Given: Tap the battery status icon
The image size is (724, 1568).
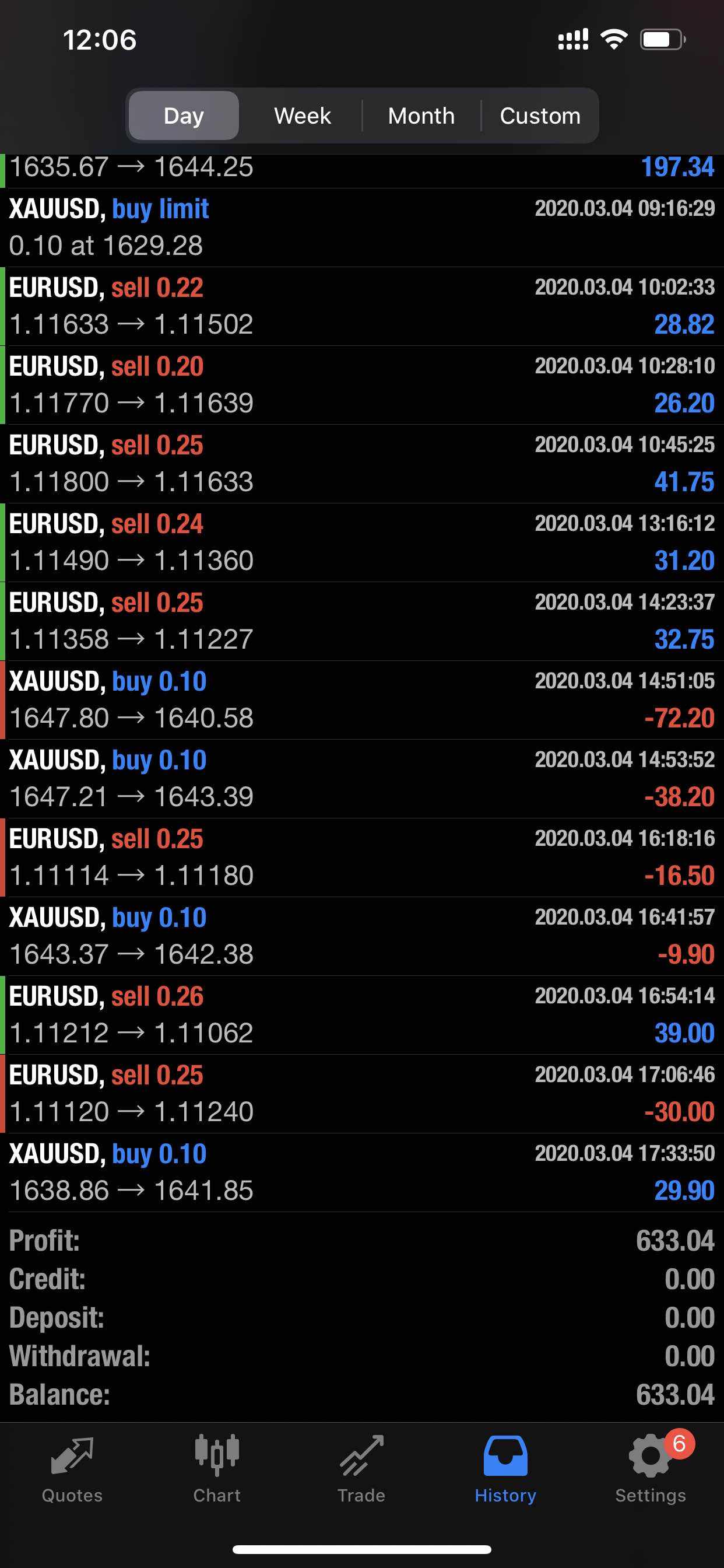Looking at the screenshot, I should click(x=662, y=40).
